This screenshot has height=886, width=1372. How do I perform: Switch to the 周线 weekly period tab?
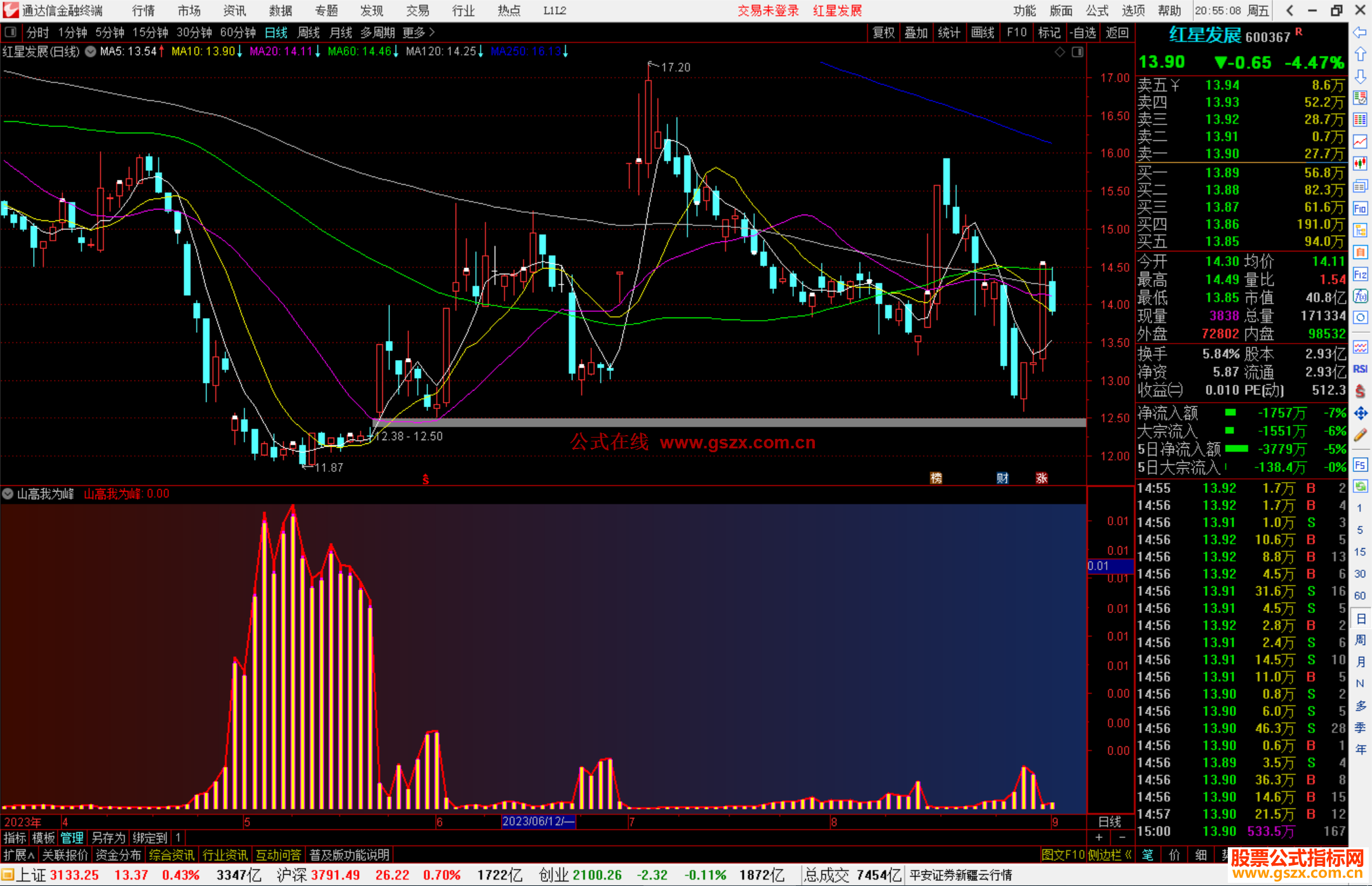tap(309, 32)
